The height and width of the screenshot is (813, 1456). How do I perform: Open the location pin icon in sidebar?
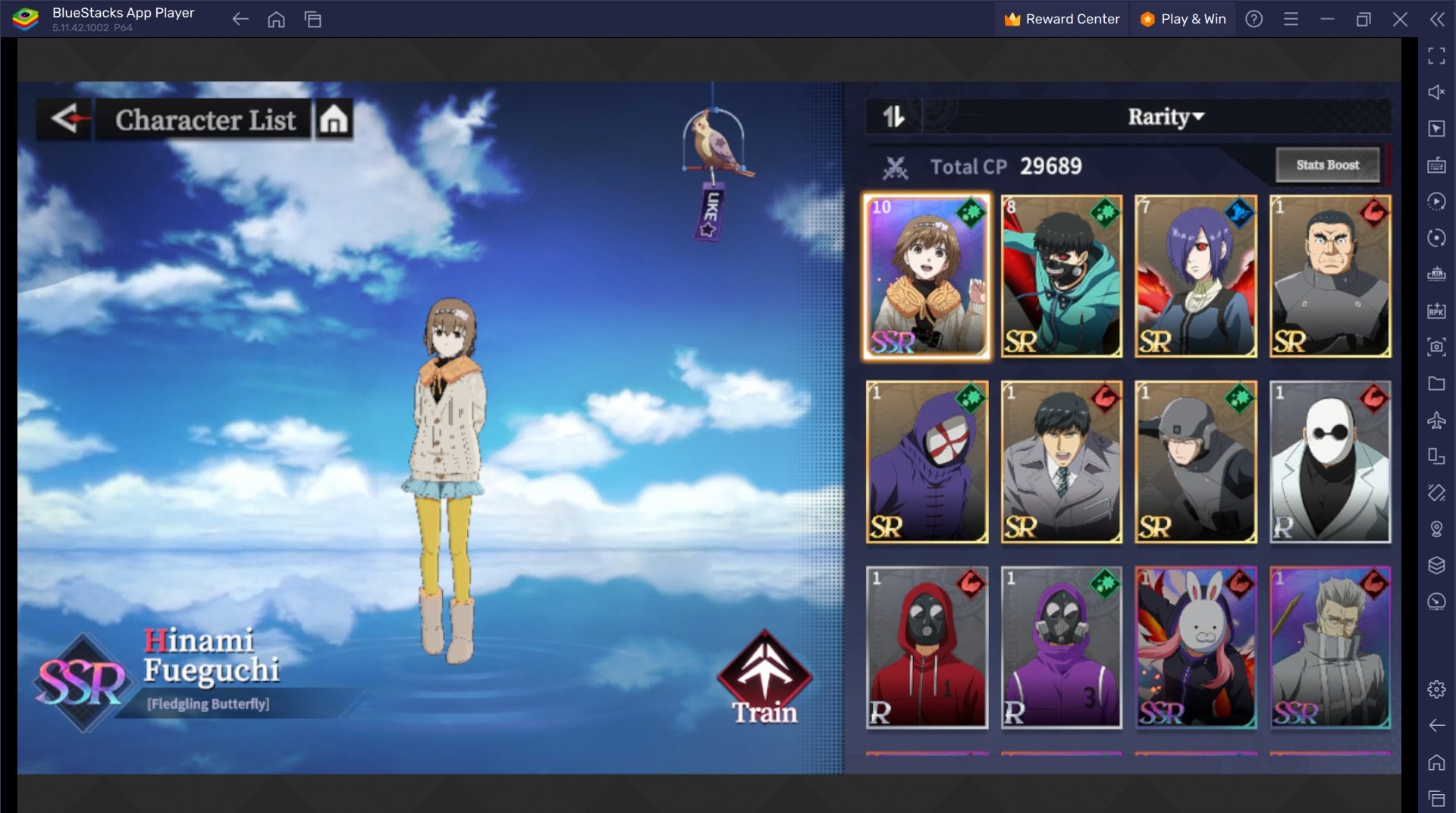(x=1436, y=529)
